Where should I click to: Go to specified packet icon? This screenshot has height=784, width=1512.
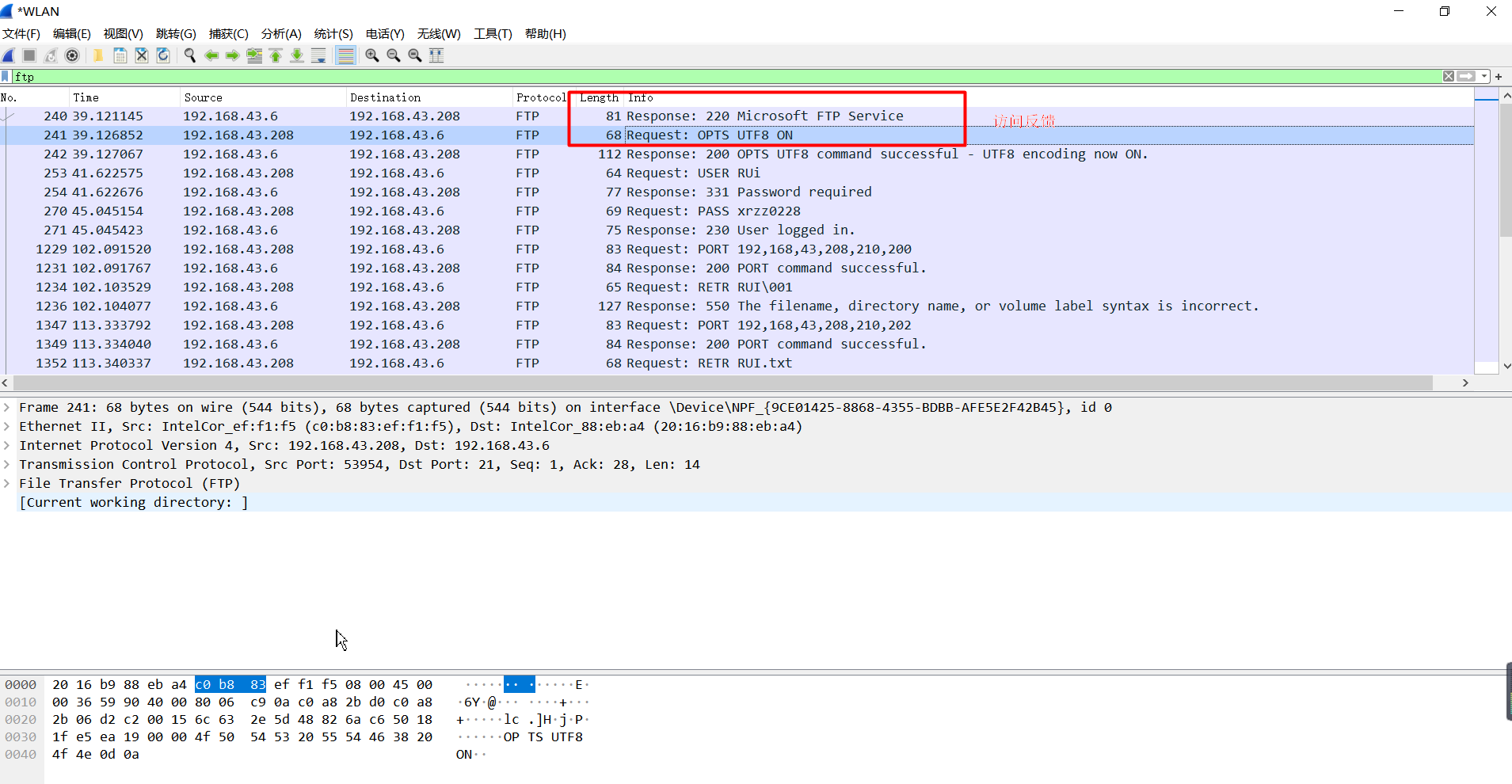click(254, 55)
